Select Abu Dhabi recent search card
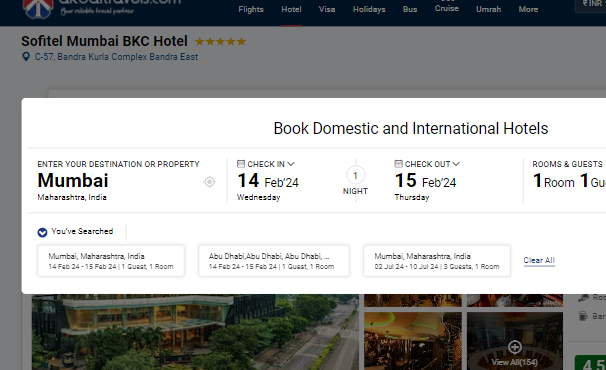 (x=274, y=261)
